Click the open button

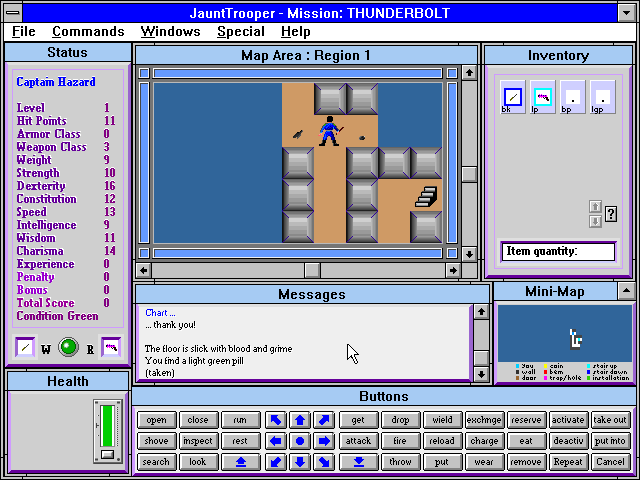pyautogui.click(x=156, y=420)
